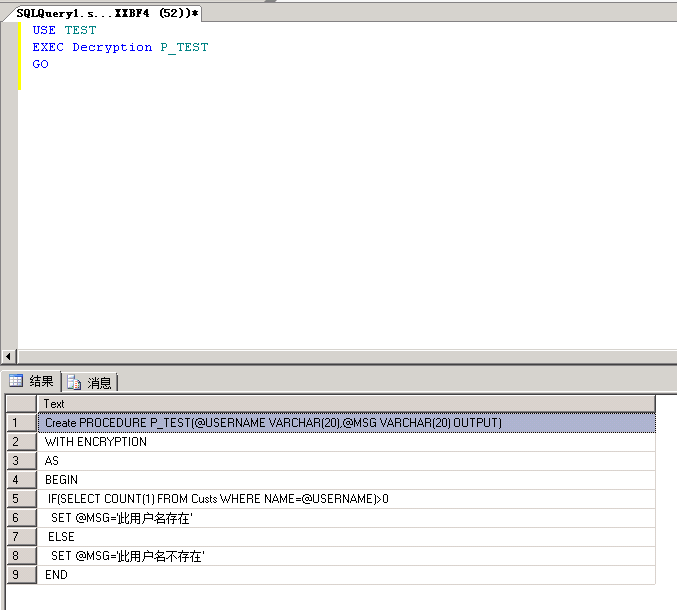677x610 pixels.
Task: Open the 结果 results tab
Action: click(32, 381)
